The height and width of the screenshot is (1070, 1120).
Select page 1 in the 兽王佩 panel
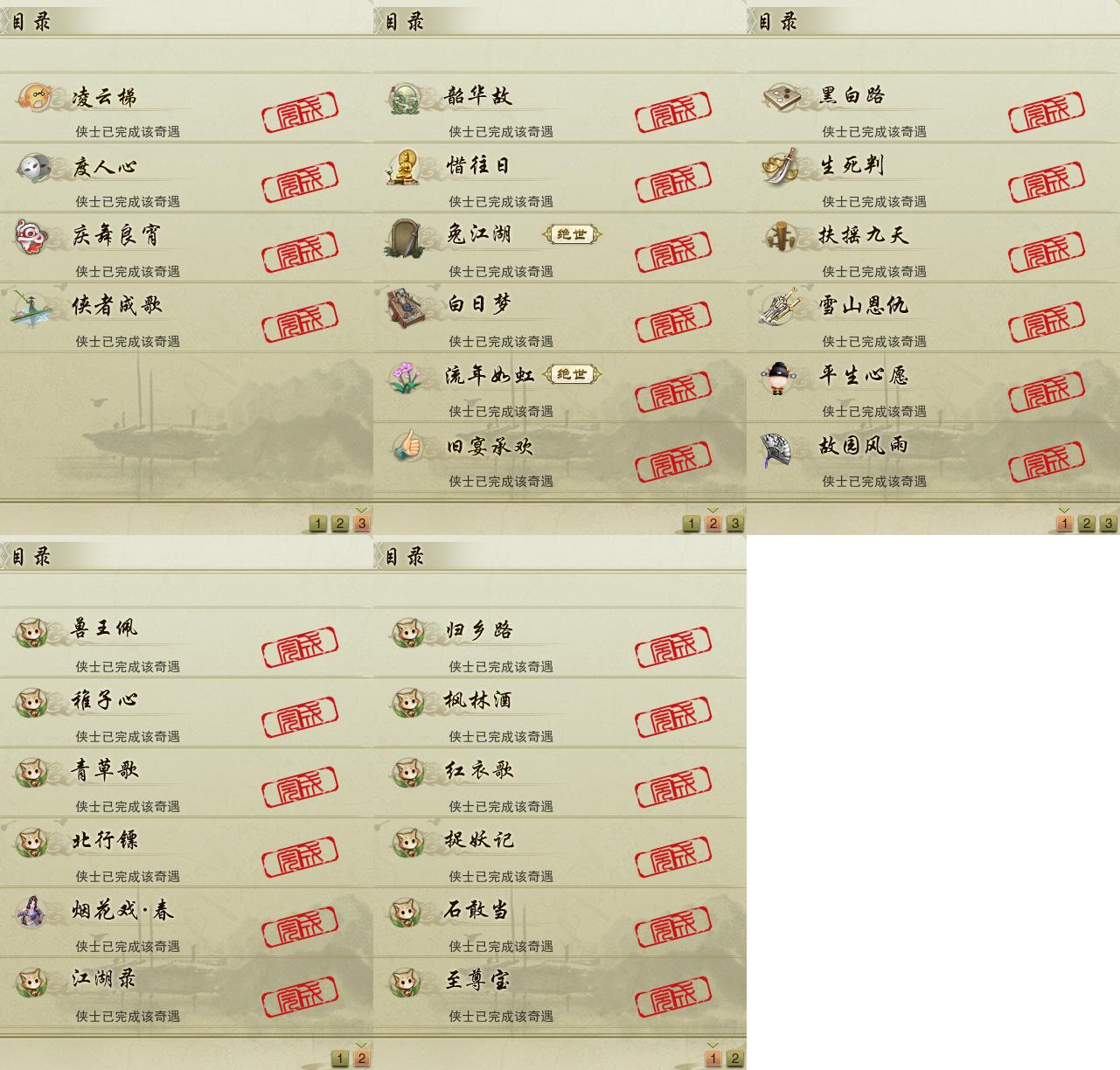point(339,1059)
